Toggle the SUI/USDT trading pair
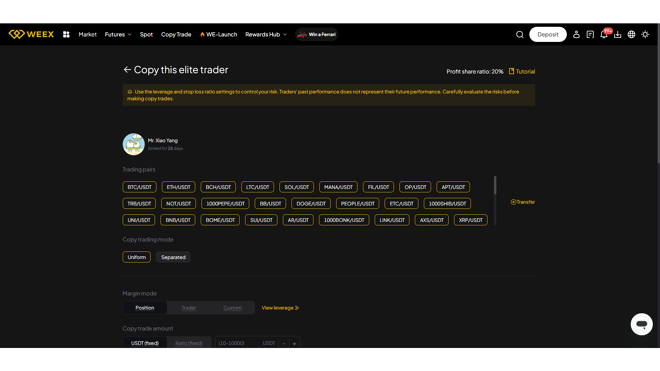 [x=261, y=220]
